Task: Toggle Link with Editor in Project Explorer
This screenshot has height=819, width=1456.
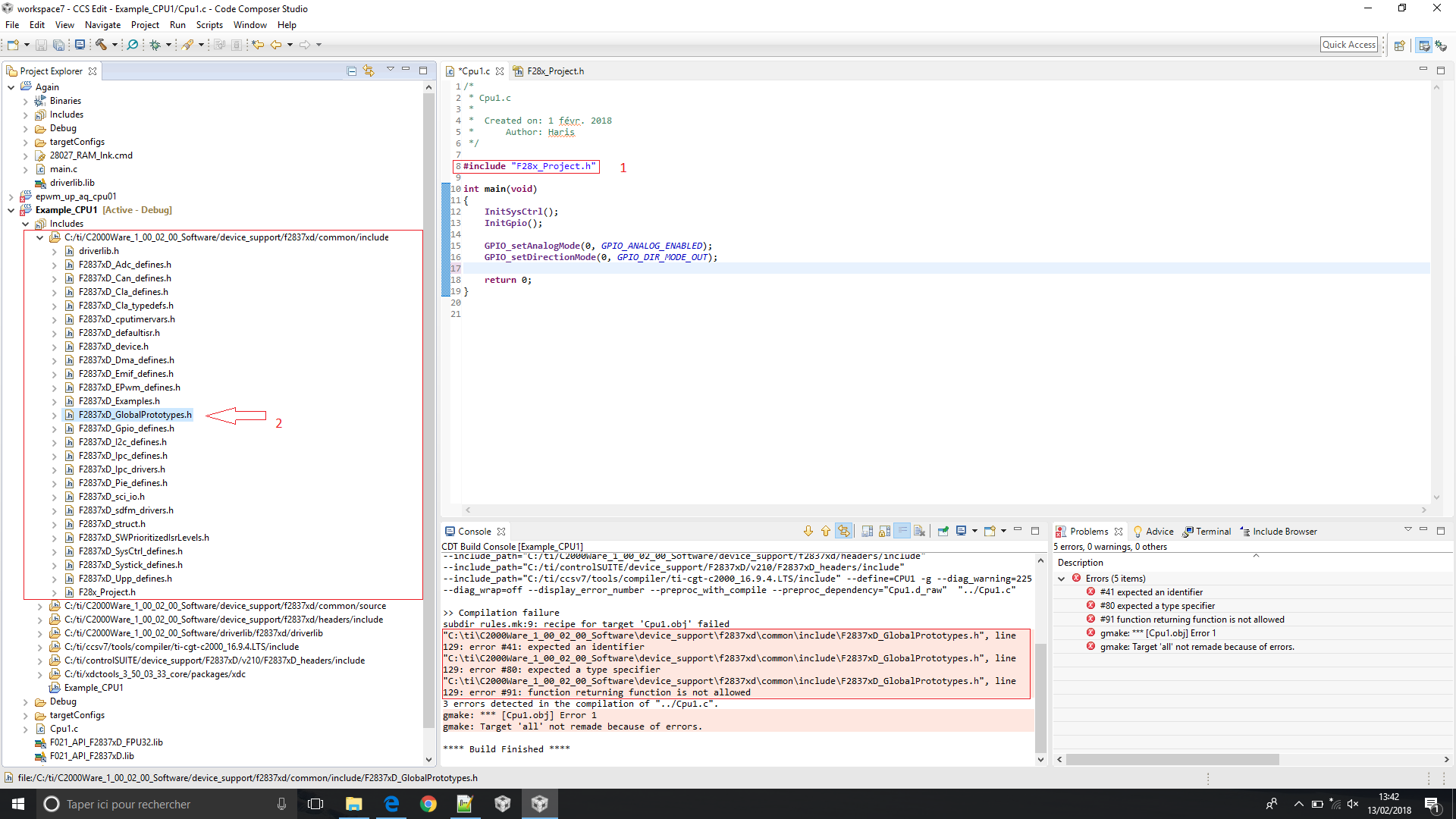Action: (x=369, y=71)
